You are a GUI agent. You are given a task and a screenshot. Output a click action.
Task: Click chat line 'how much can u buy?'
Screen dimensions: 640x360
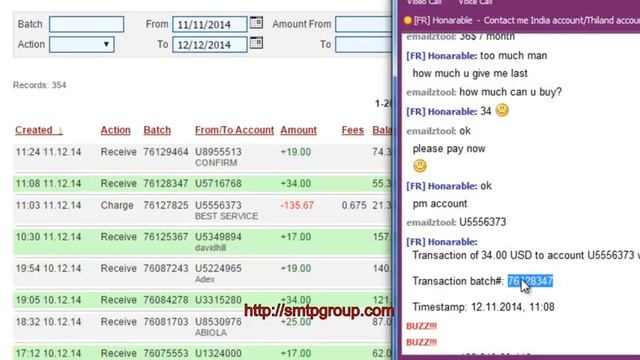pos(510,92)
